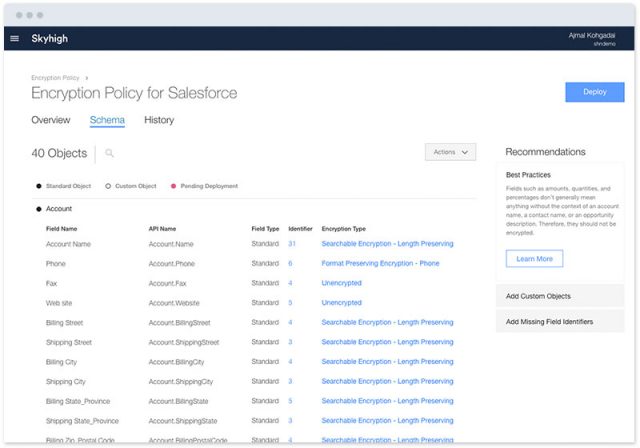
Task: Click the Deploy button
Action: click(594, 92)
